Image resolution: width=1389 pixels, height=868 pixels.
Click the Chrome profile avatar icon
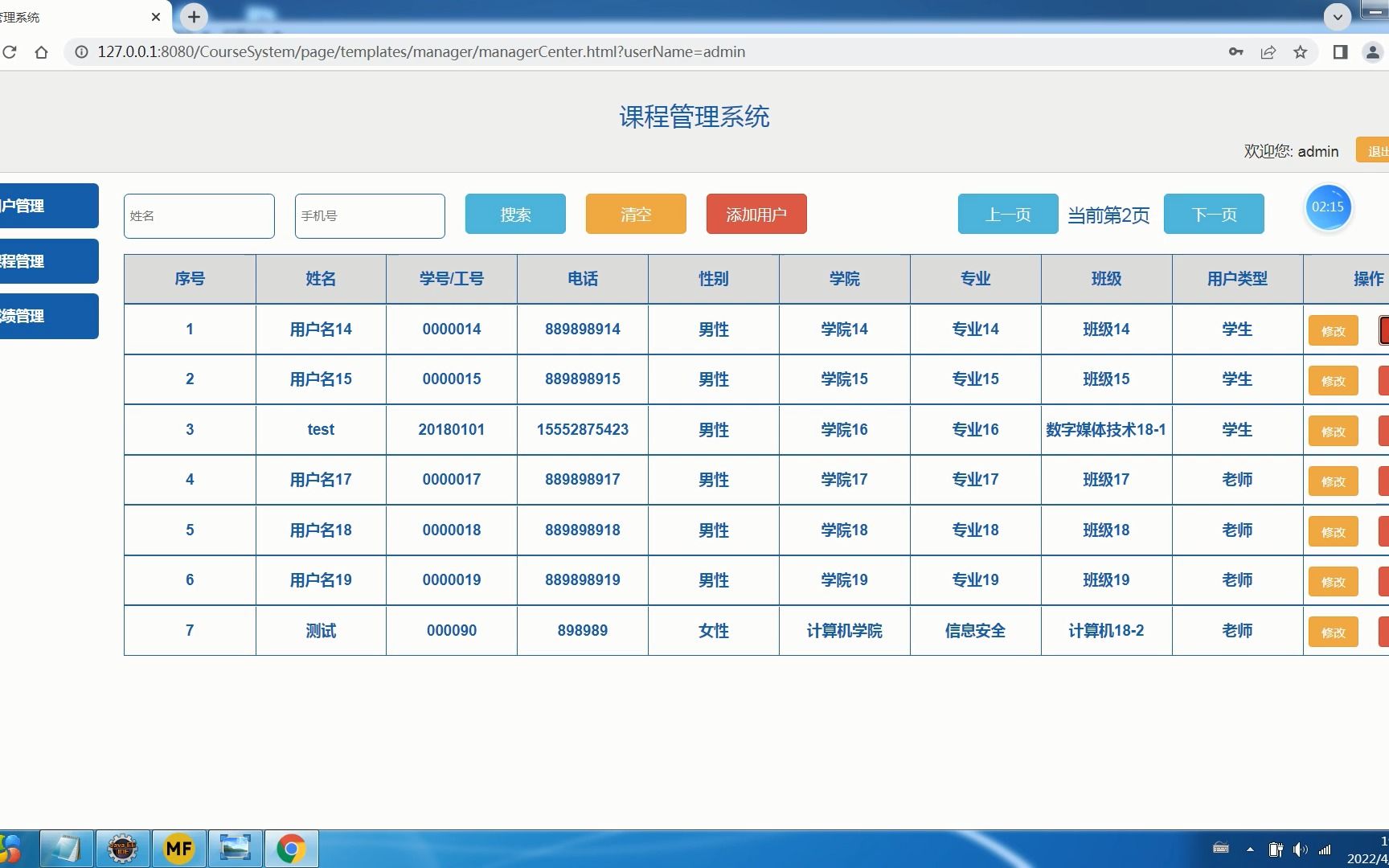pos(1371,51)
